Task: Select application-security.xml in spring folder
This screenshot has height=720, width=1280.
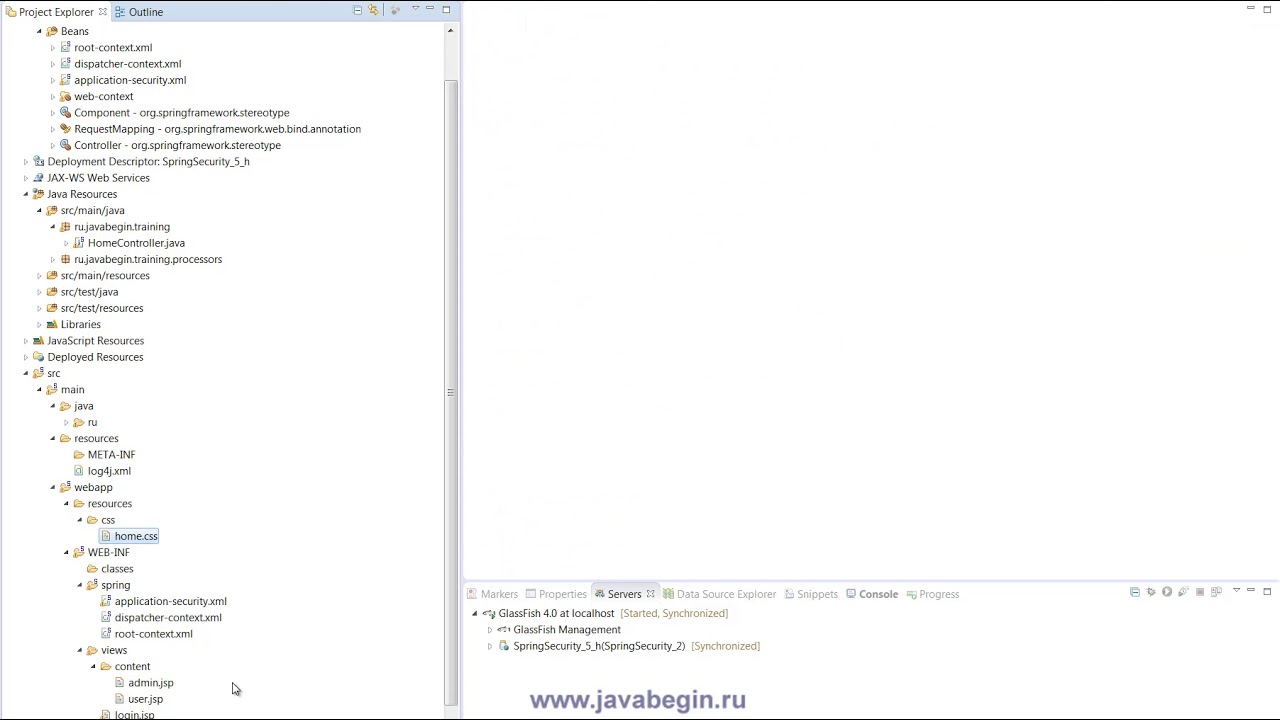Action: coord(170,601)
